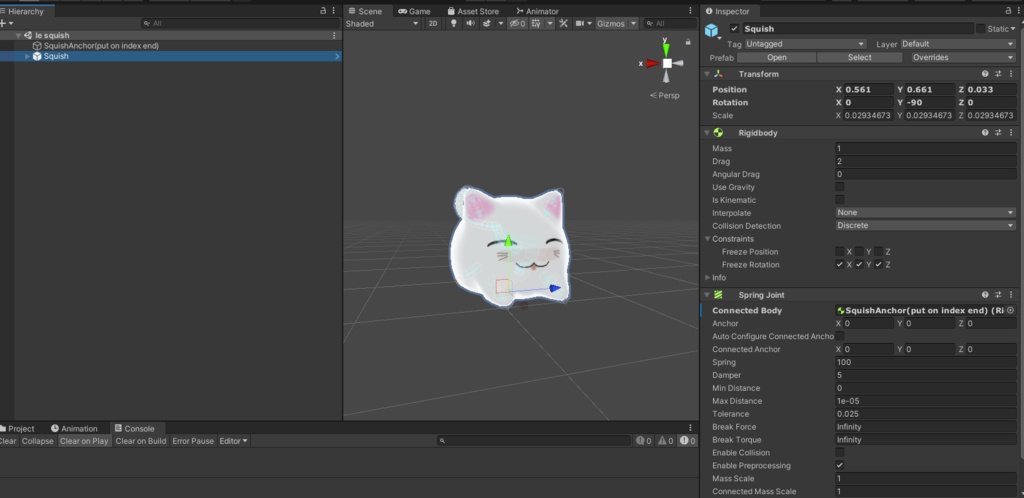
Task: Toggle grid visibility icon in Scene toolbar
Action: [536, 23]
